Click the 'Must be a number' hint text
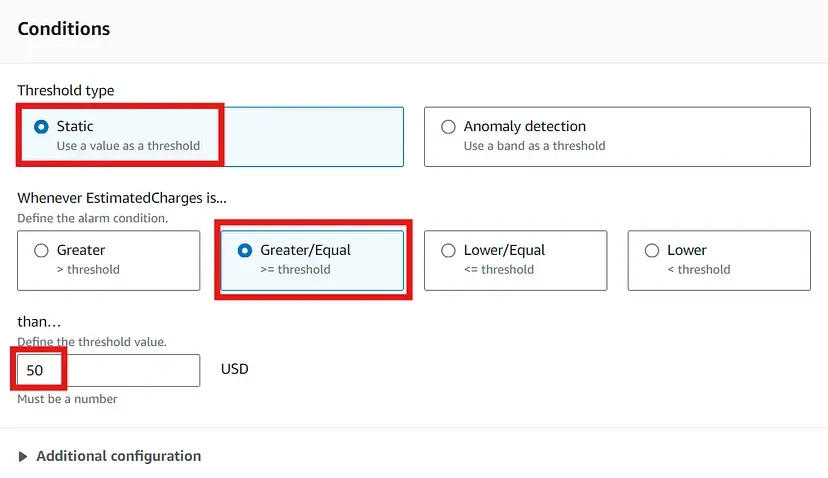Image resolution: width=828 pixels, height=478 pixels. [67, 399]
